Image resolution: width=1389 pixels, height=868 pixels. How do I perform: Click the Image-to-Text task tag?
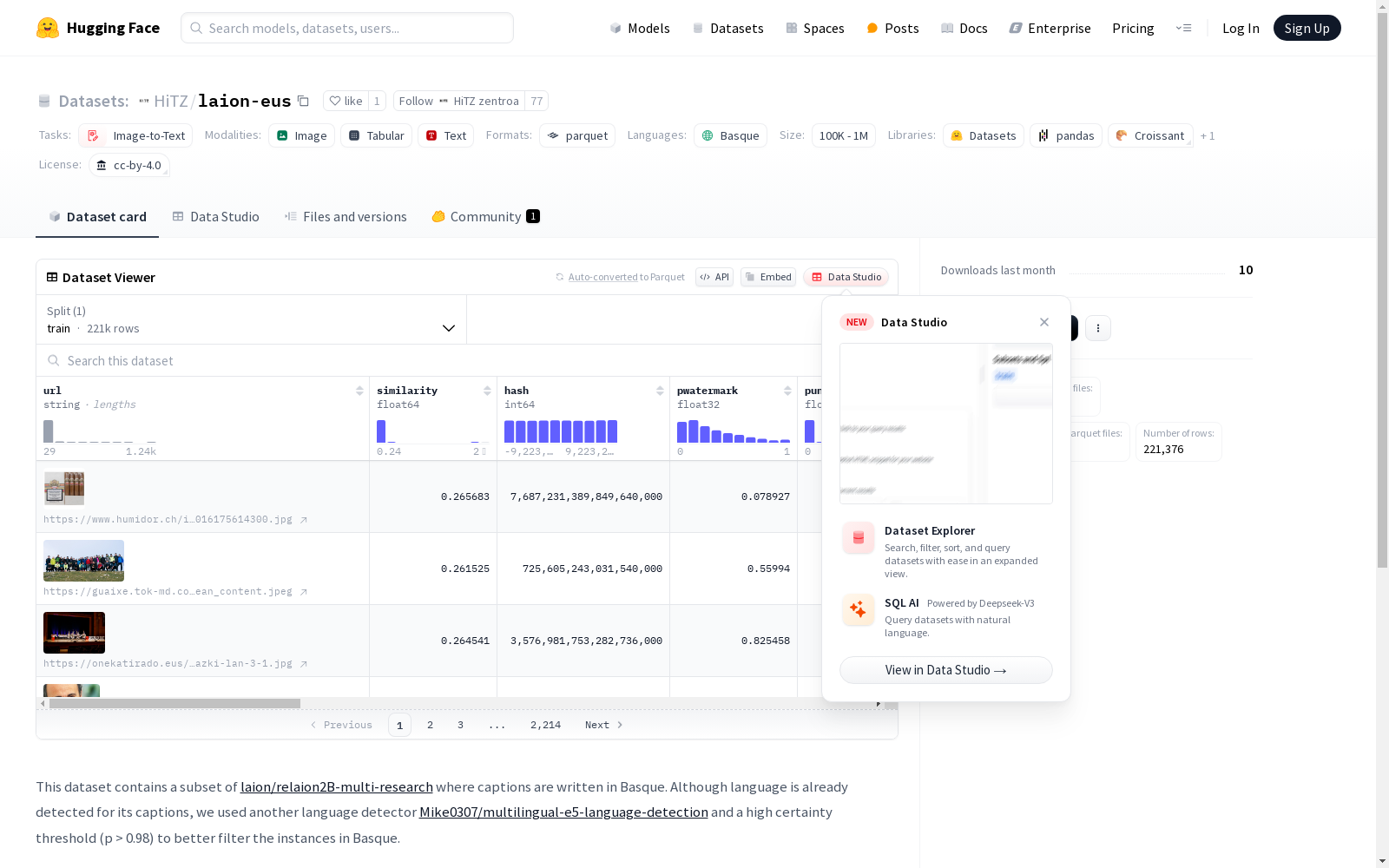(x=135, y=135)
